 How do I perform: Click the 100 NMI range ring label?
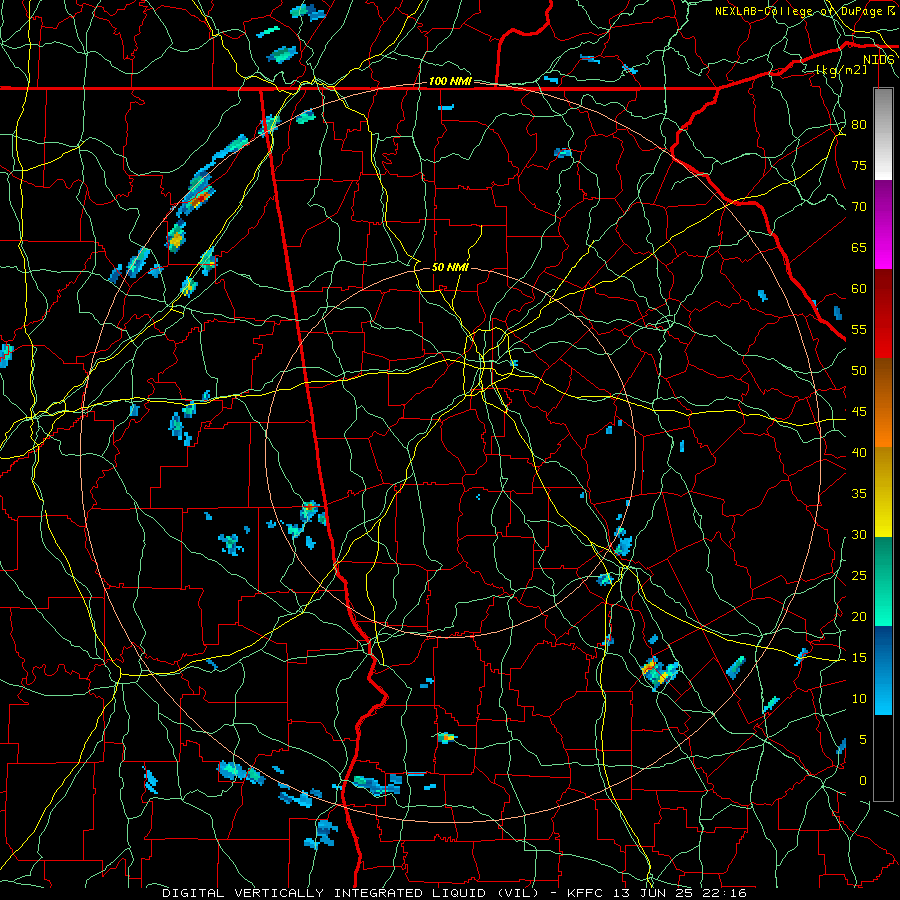tap(450, 82)
